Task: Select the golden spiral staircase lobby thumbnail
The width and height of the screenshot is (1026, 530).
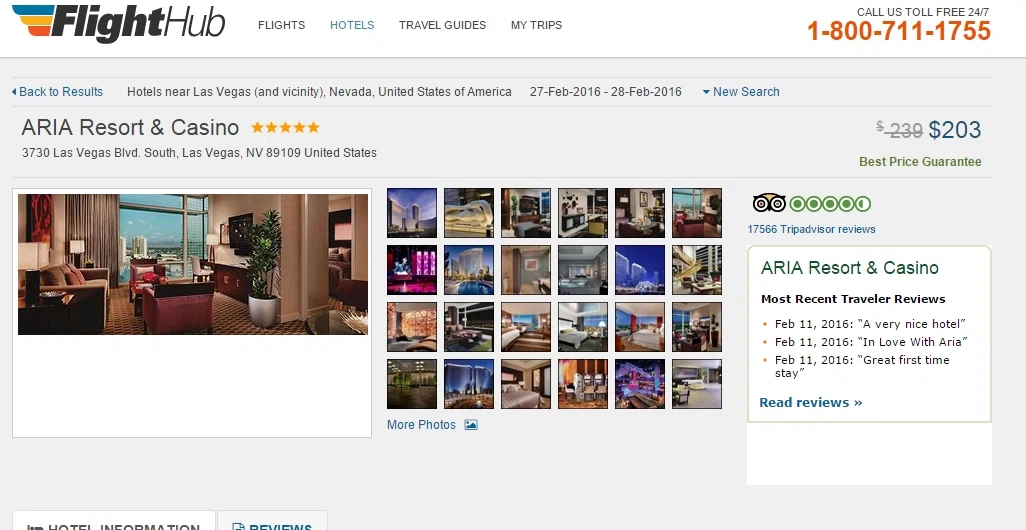Action: (x=696, y=270)
